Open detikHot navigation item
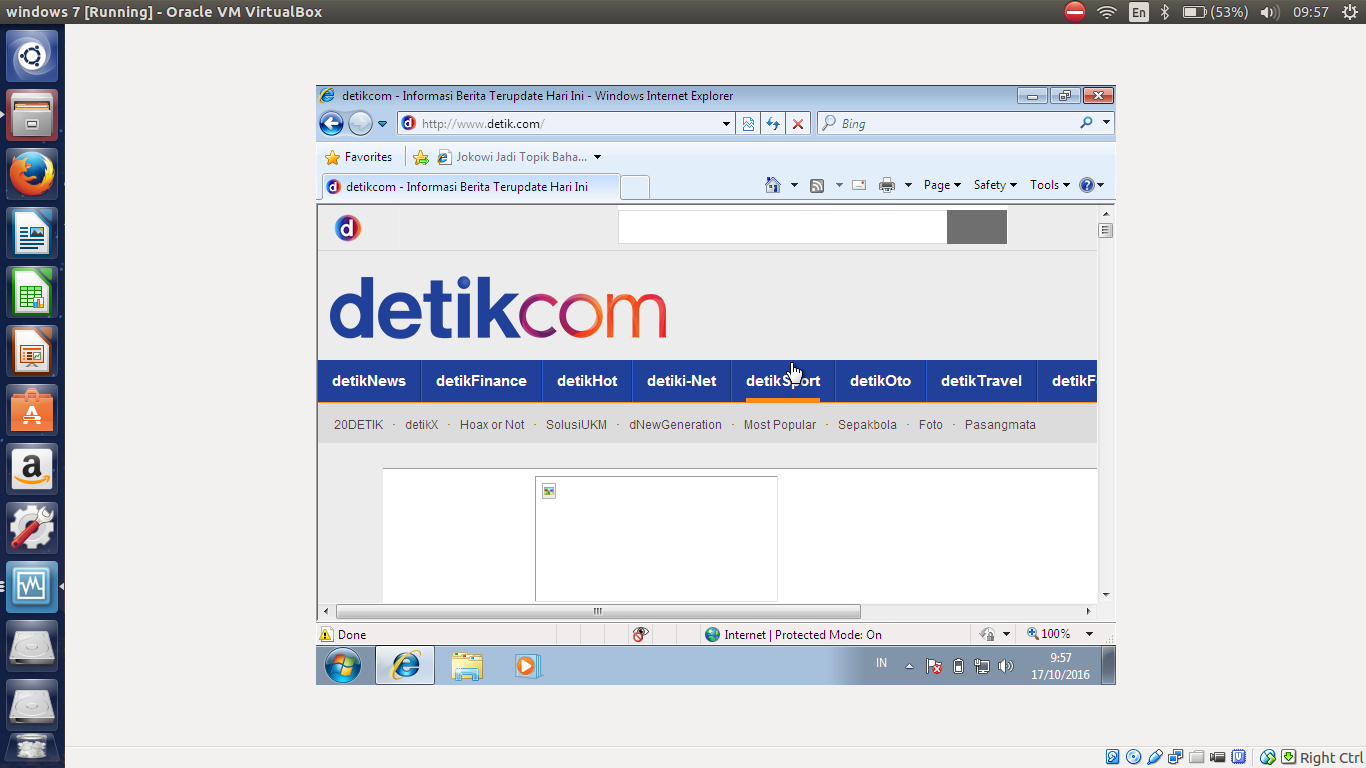The height and width of the screenshot is (768, 1366). coord(587,381)
